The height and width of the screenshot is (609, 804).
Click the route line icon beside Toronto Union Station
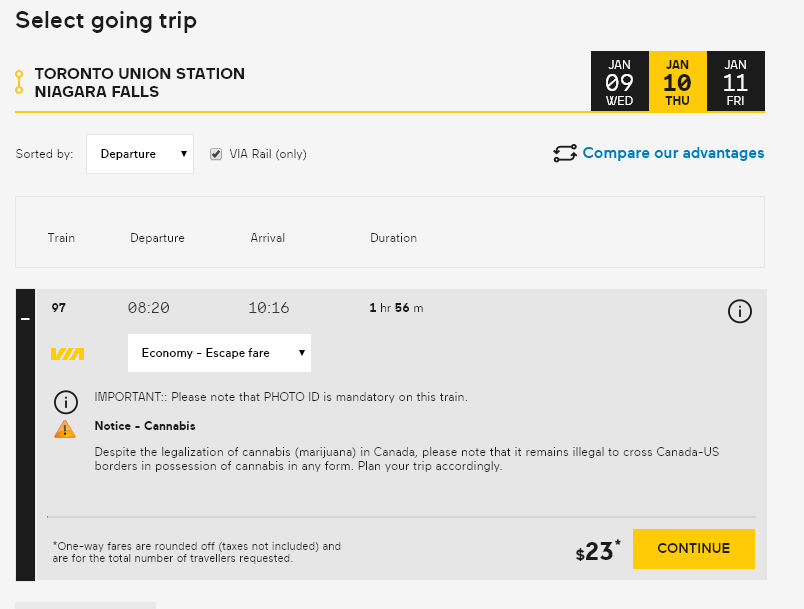coord(19,82)
